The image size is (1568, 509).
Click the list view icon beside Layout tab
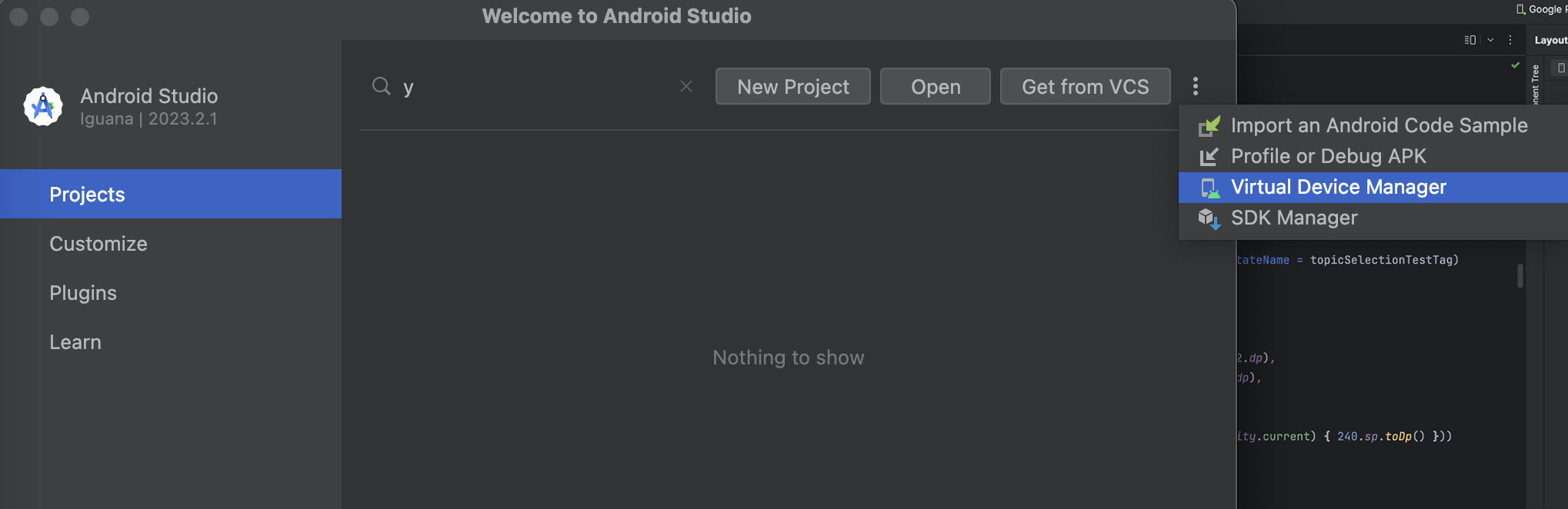tap(1470, 39)
